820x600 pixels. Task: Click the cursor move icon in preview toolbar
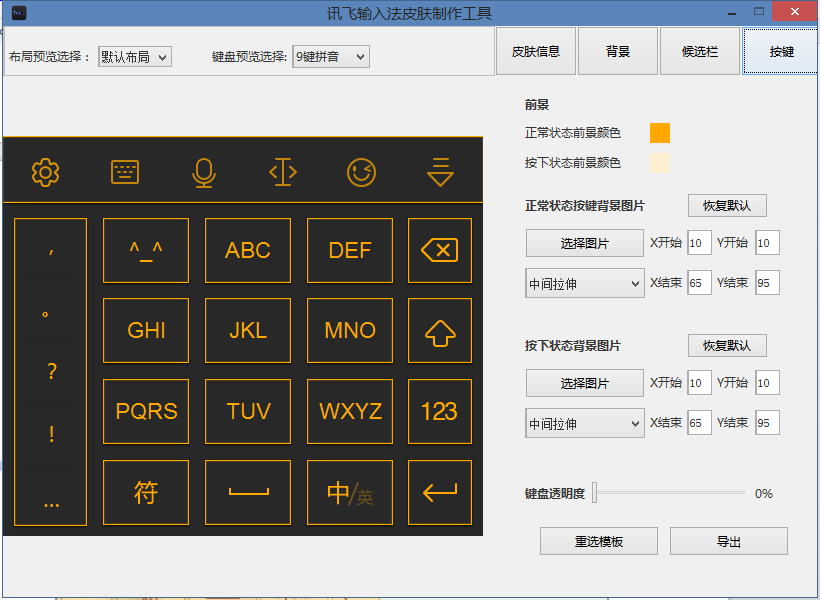[283, 172]
